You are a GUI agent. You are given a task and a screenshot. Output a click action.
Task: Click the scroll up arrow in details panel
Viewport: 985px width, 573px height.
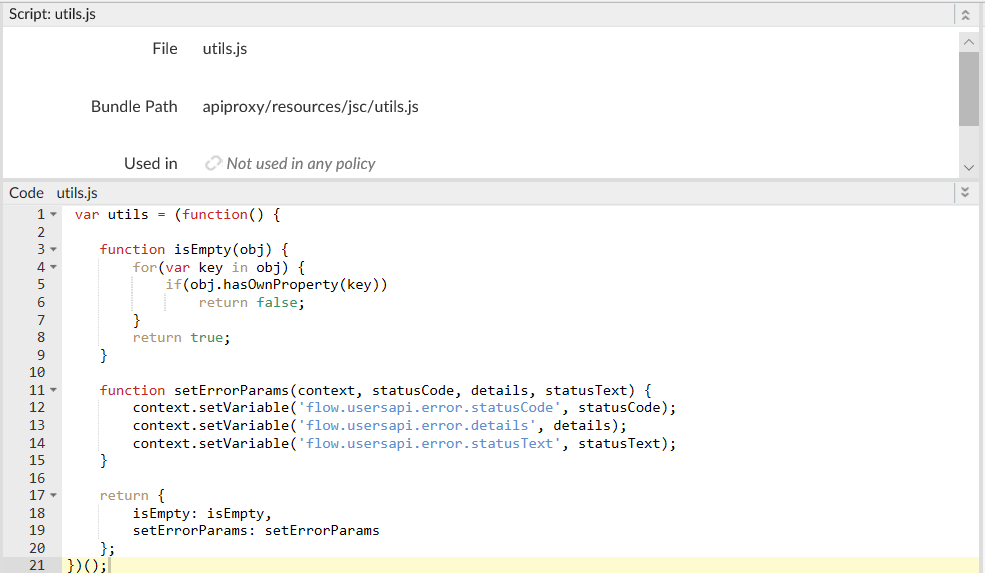(969, 42)
